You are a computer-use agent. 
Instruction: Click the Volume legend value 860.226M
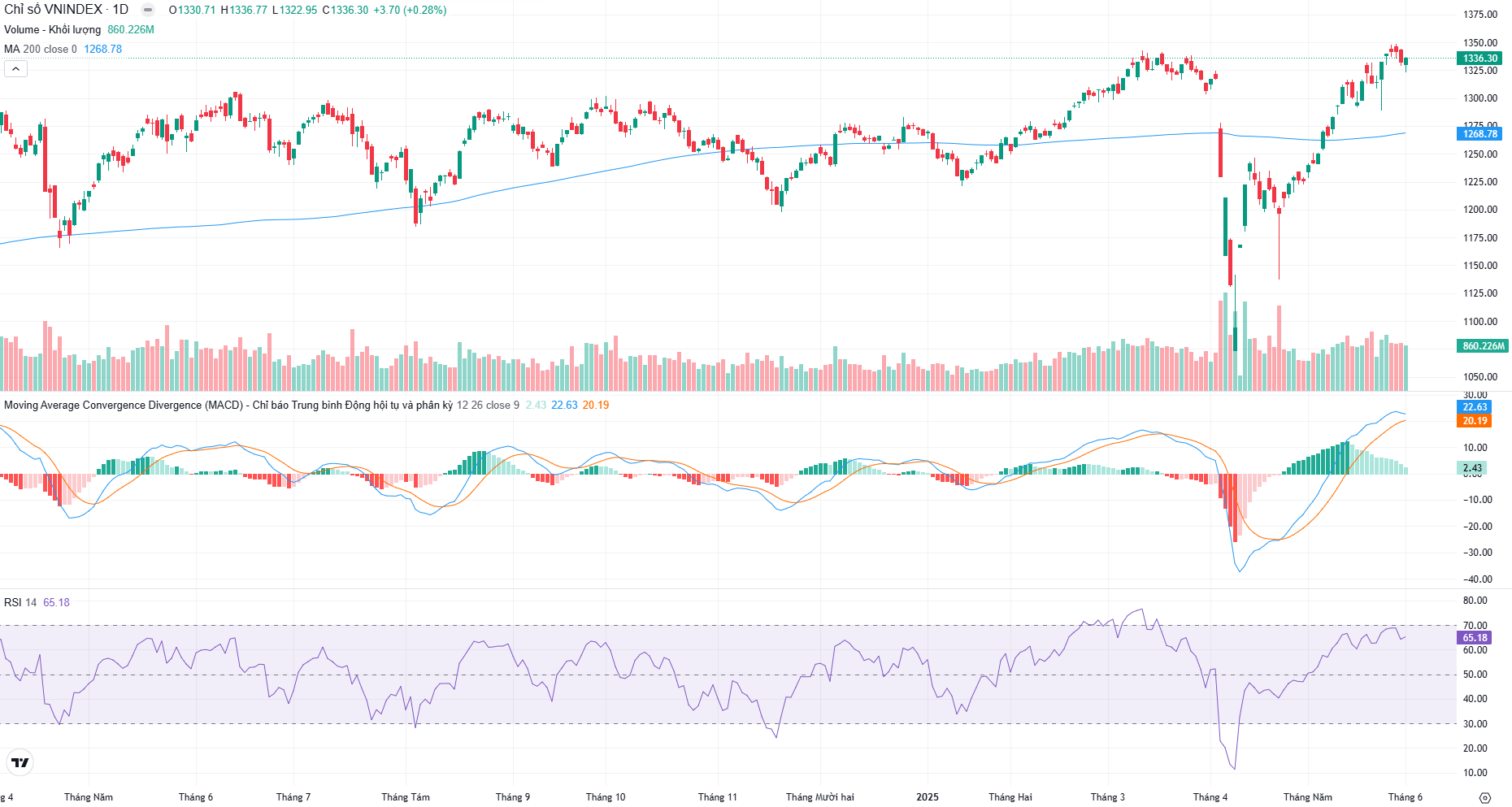[x=131, y=29]
